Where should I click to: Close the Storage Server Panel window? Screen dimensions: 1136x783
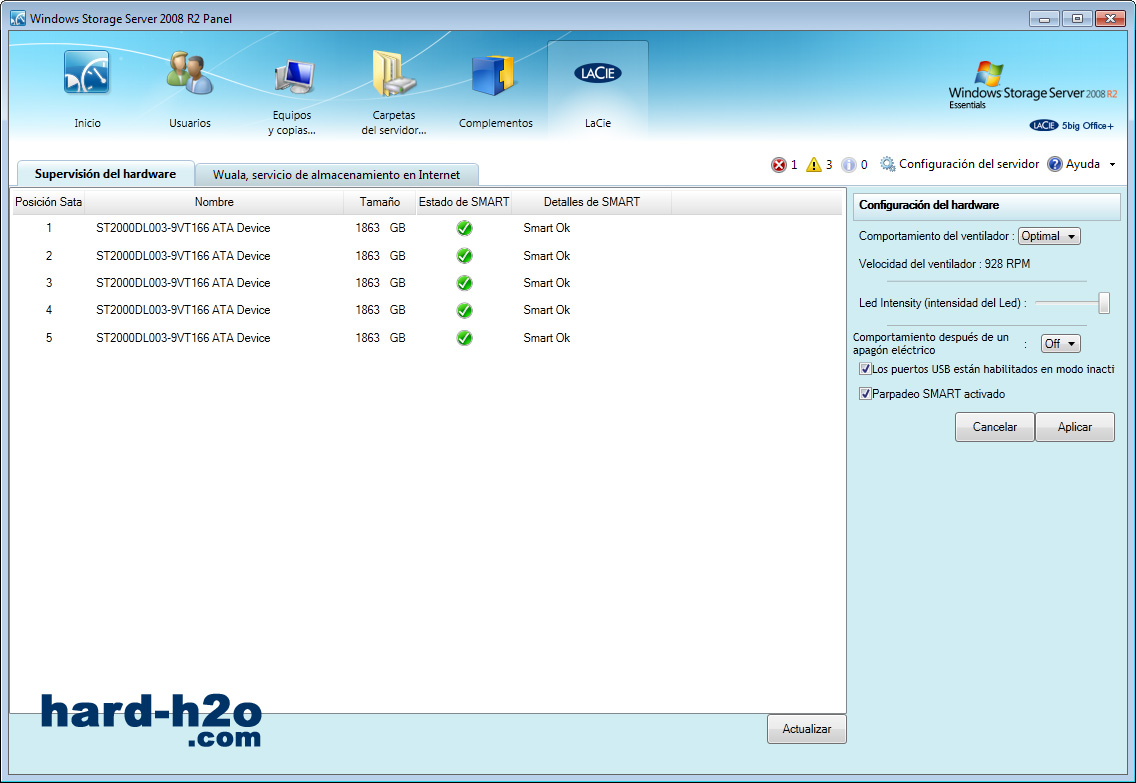pos(1110,19)
